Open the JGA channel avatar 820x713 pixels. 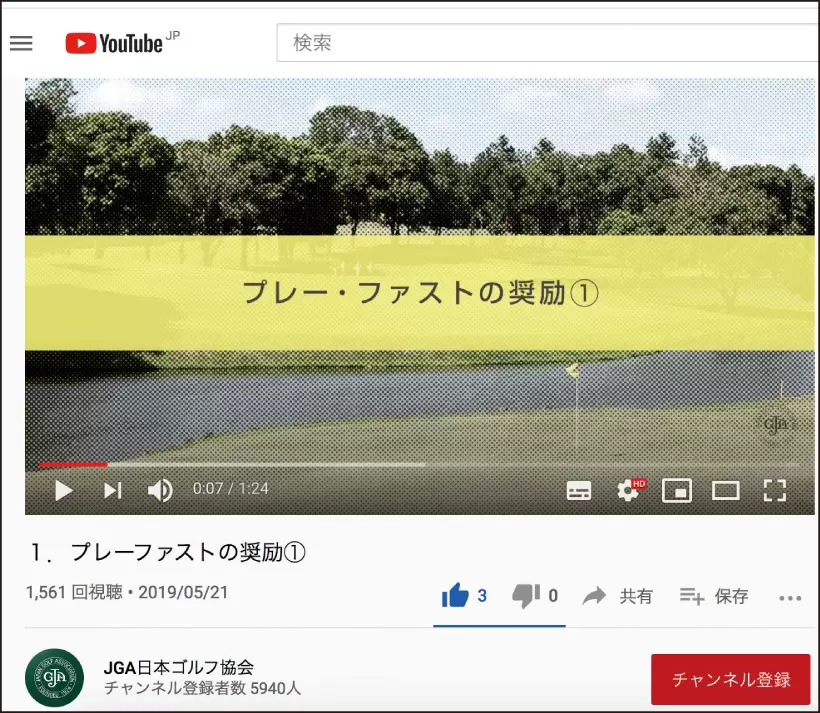point(54,677)
